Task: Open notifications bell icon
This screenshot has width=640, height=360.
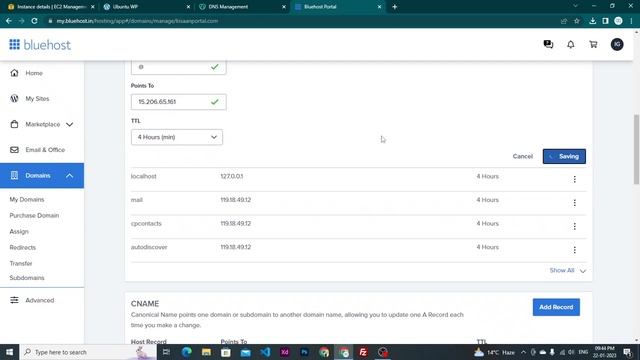Action: pos(571,44)
